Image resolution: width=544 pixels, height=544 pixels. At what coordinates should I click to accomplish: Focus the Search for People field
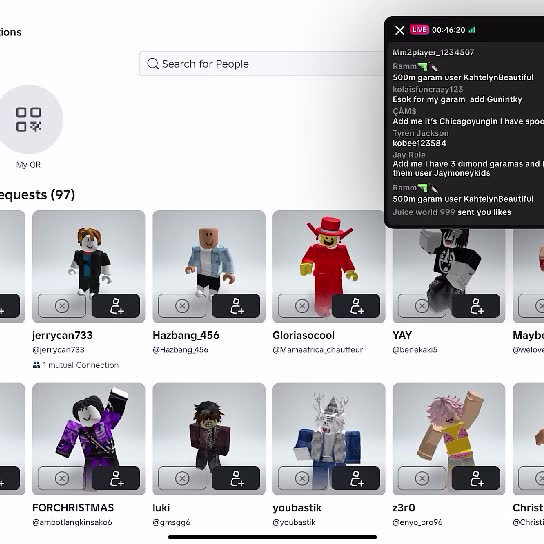[262, 64]
